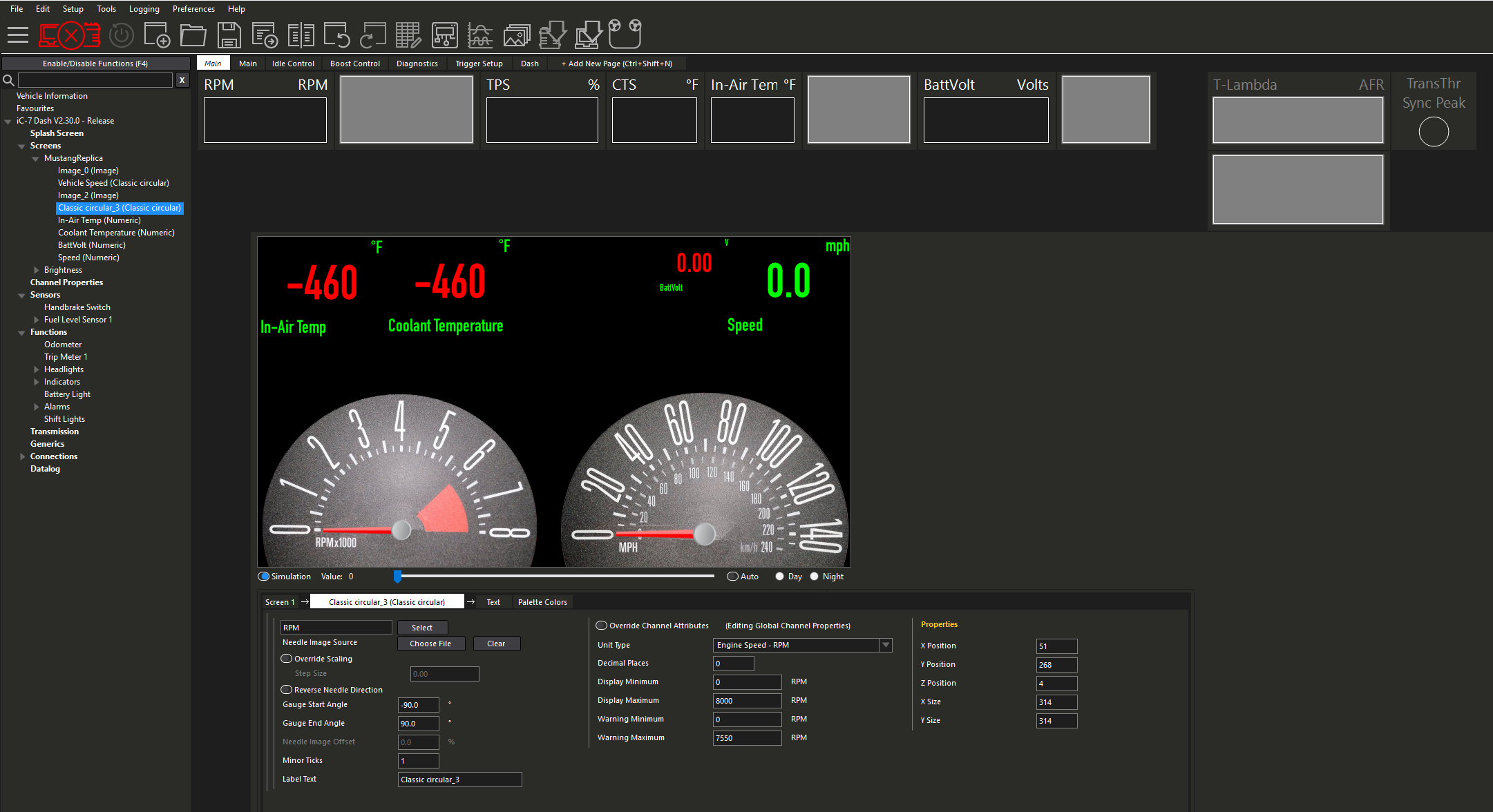Check the Reverse Needle Direction option
This screenshot has height=812, width=1493.
coord(286,689)
